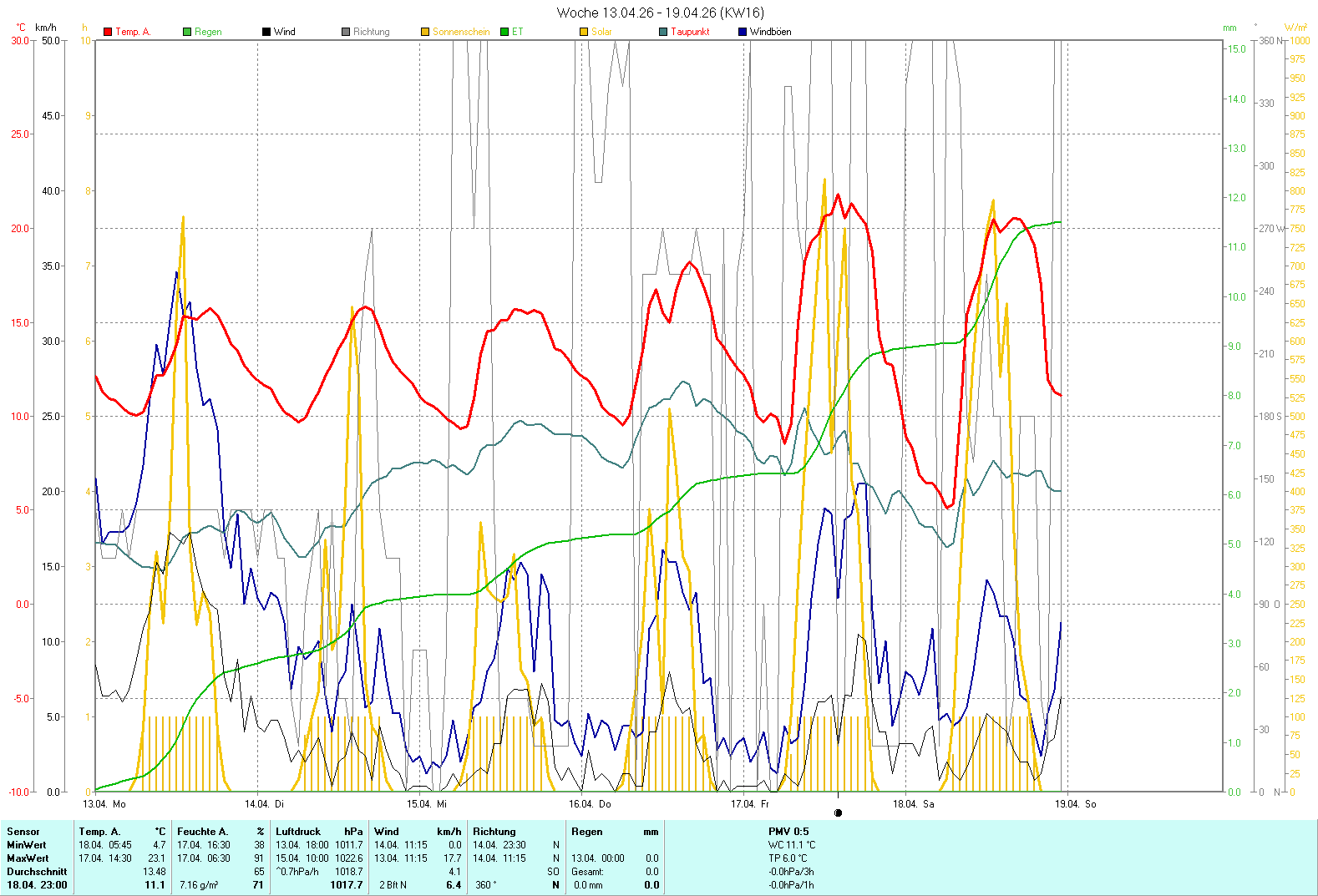Screen dimensions: 1318x896
Task: Click the yellow Solar legend square
Action: click(x=584, y=32)
